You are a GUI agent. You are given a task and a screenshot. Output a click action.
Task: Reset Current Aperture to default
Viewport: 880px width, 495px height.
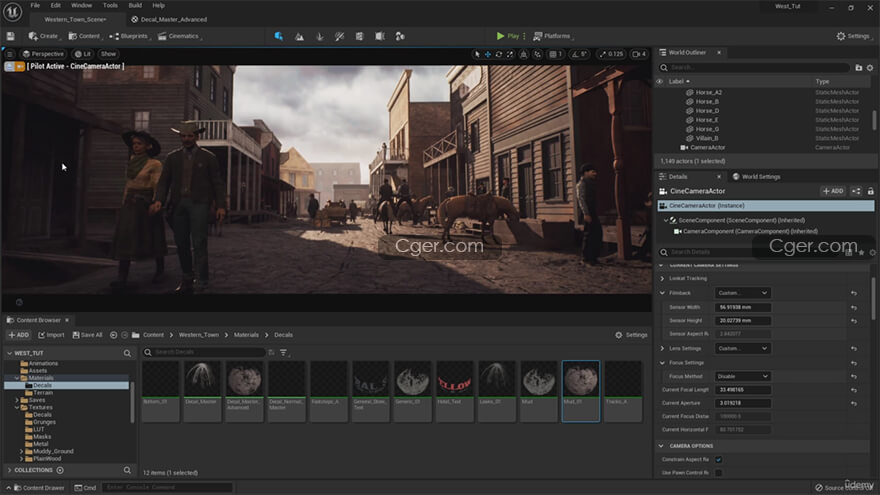[x=854, y=403]
